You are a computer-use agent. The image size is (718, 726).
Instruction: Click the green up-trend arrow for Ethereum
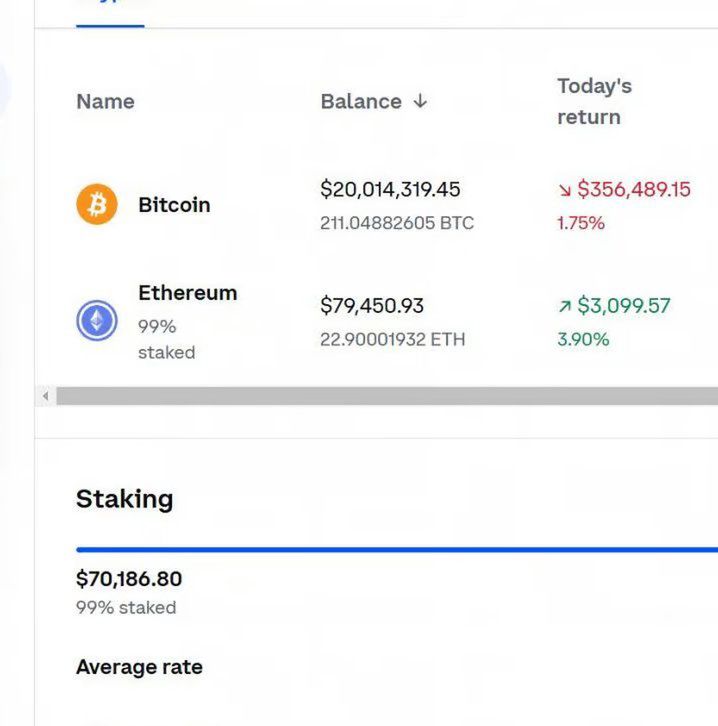click(x=565, y=306)
